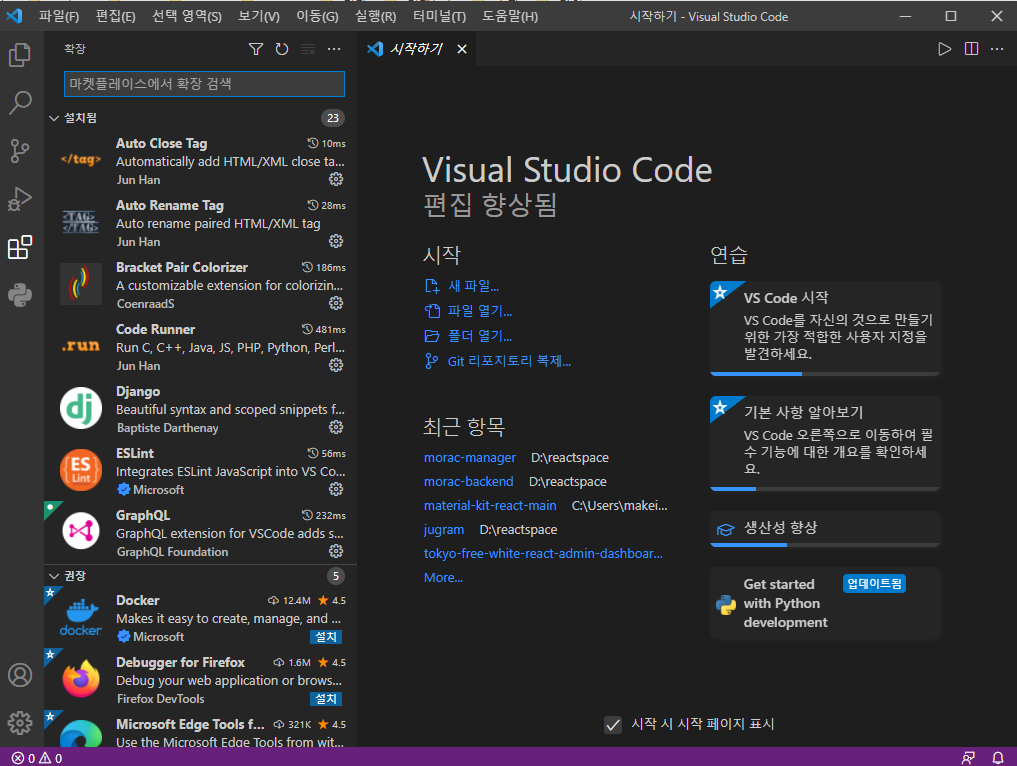Open the Python view in activity bar
The height and width of the screenshot is (766, 1017).
[x=20, y=295]
